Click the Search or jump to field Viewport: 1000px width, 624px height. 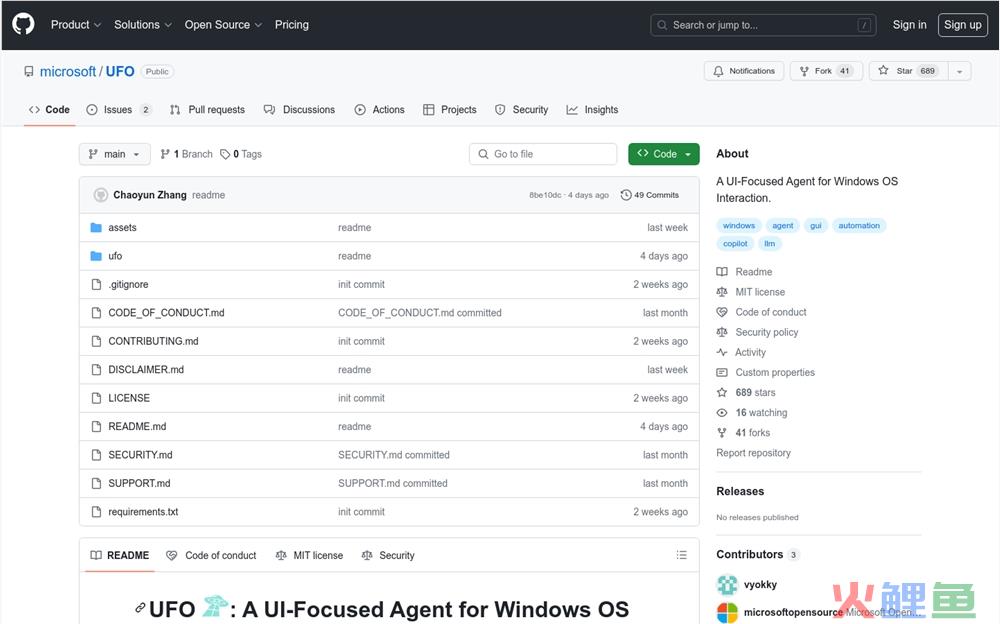pos(763,25)
